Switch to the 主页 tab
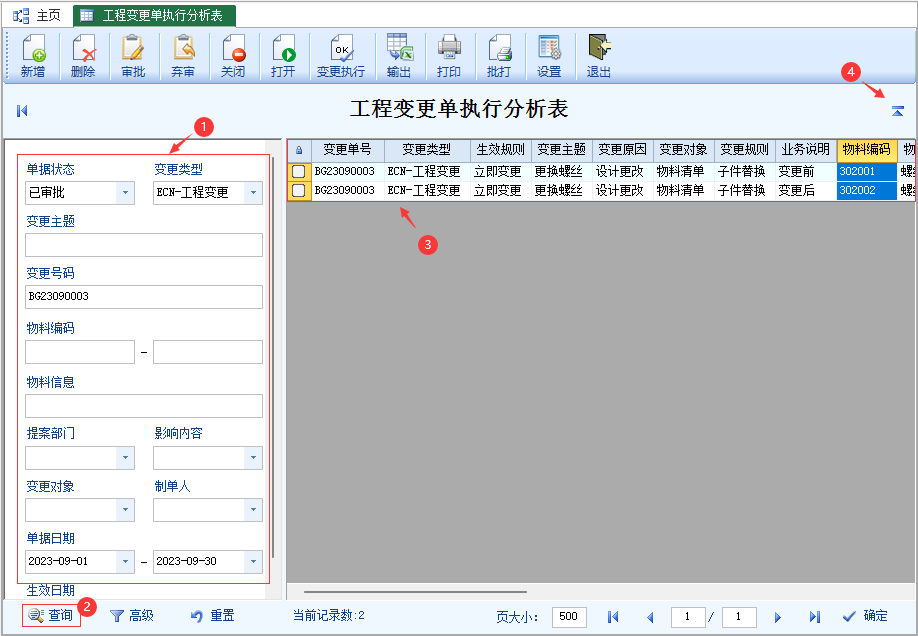 [x=37, y=15]
